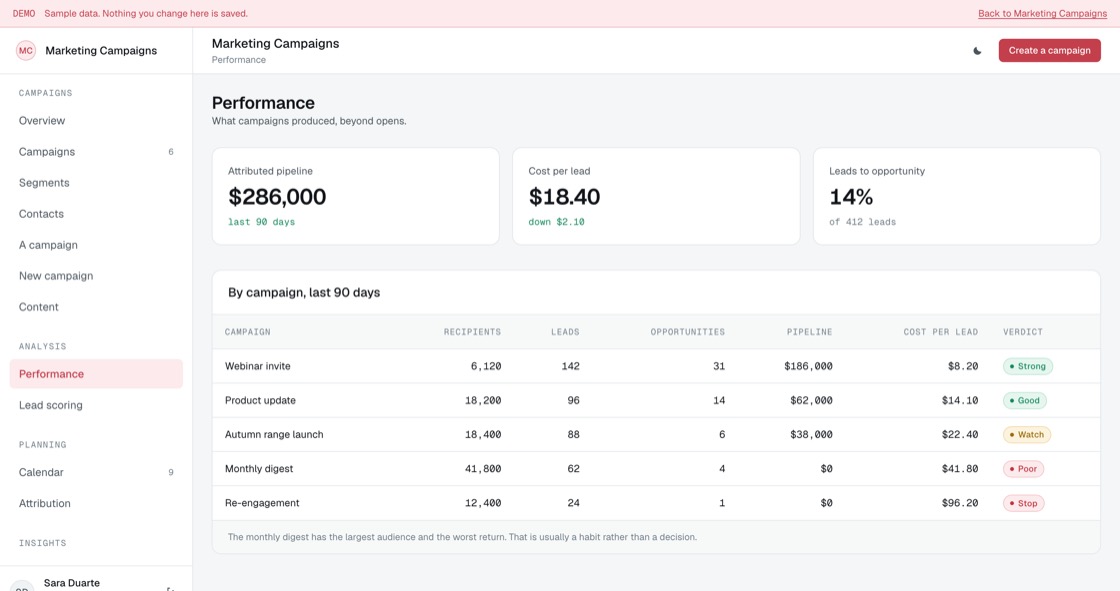The height and width of the screenshot is (591, 1120).
Task: Click cost per lead $22.40
Action: tap(960, 434)
